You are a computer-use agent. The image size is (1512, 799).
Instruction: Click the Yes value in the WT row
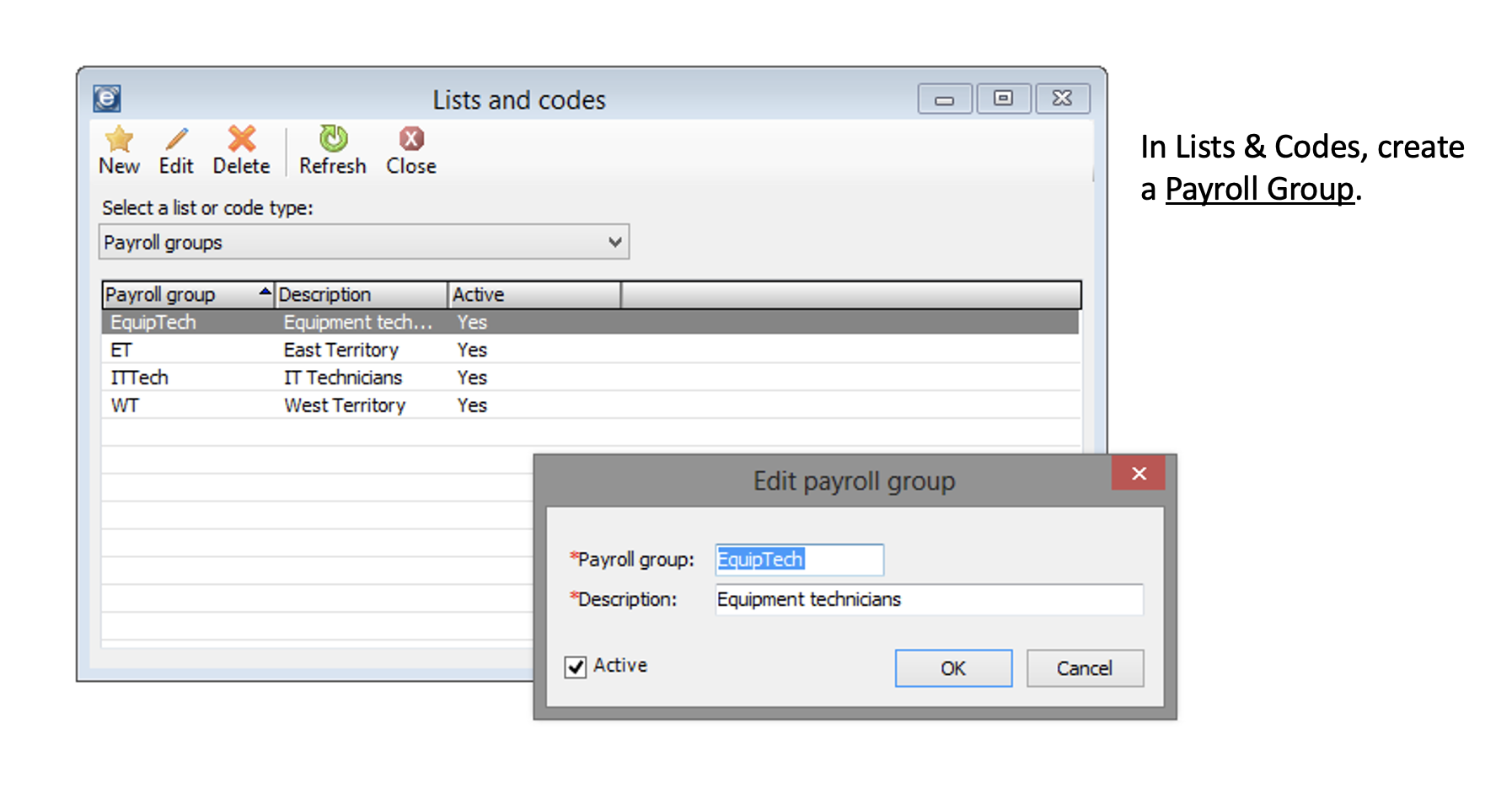[472, 405]
